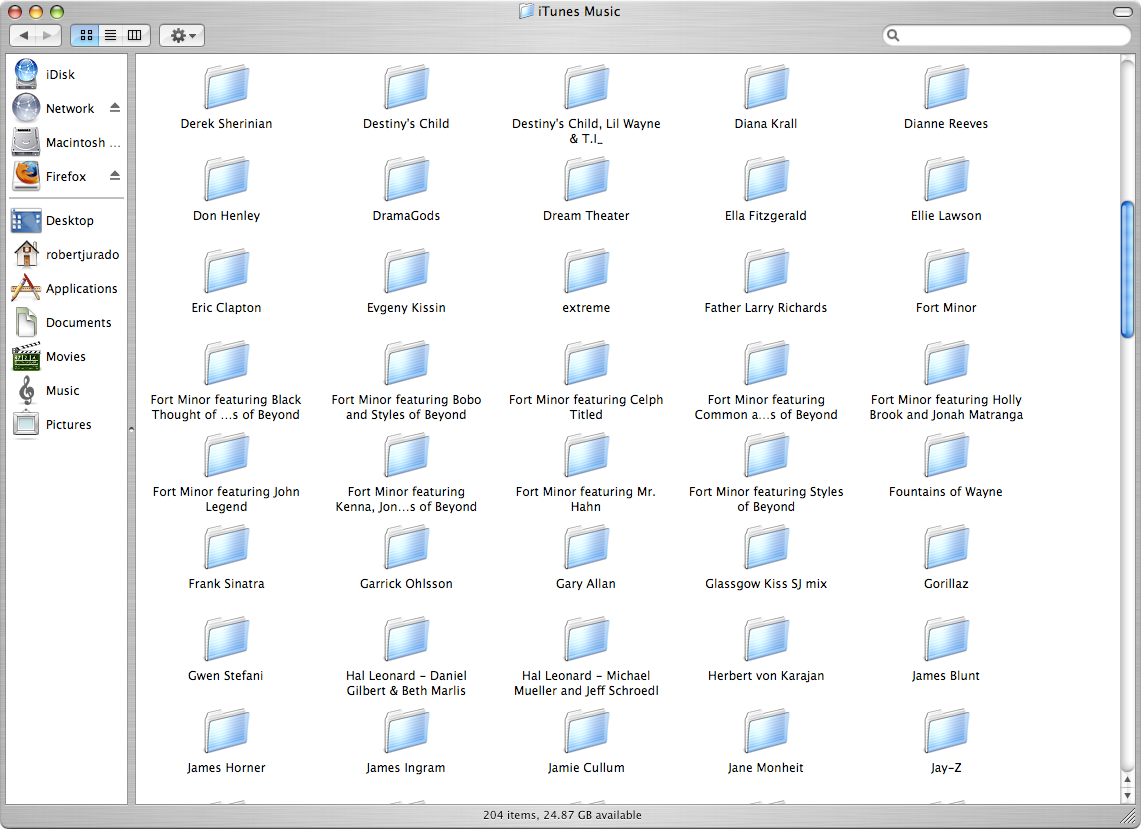Viewport: 1141px width, 829px height.
Task: Toggle toolbar with the pill button
Action: 1122,12
